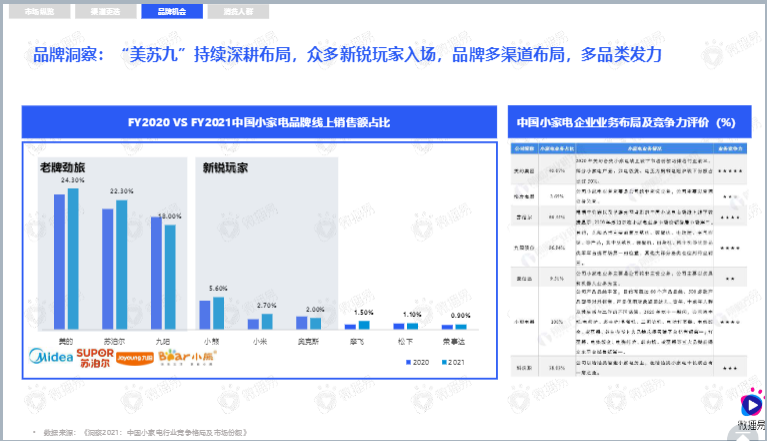Click the 美的 axis label
This screenshot has width=767, height=441.
point(66,341)
